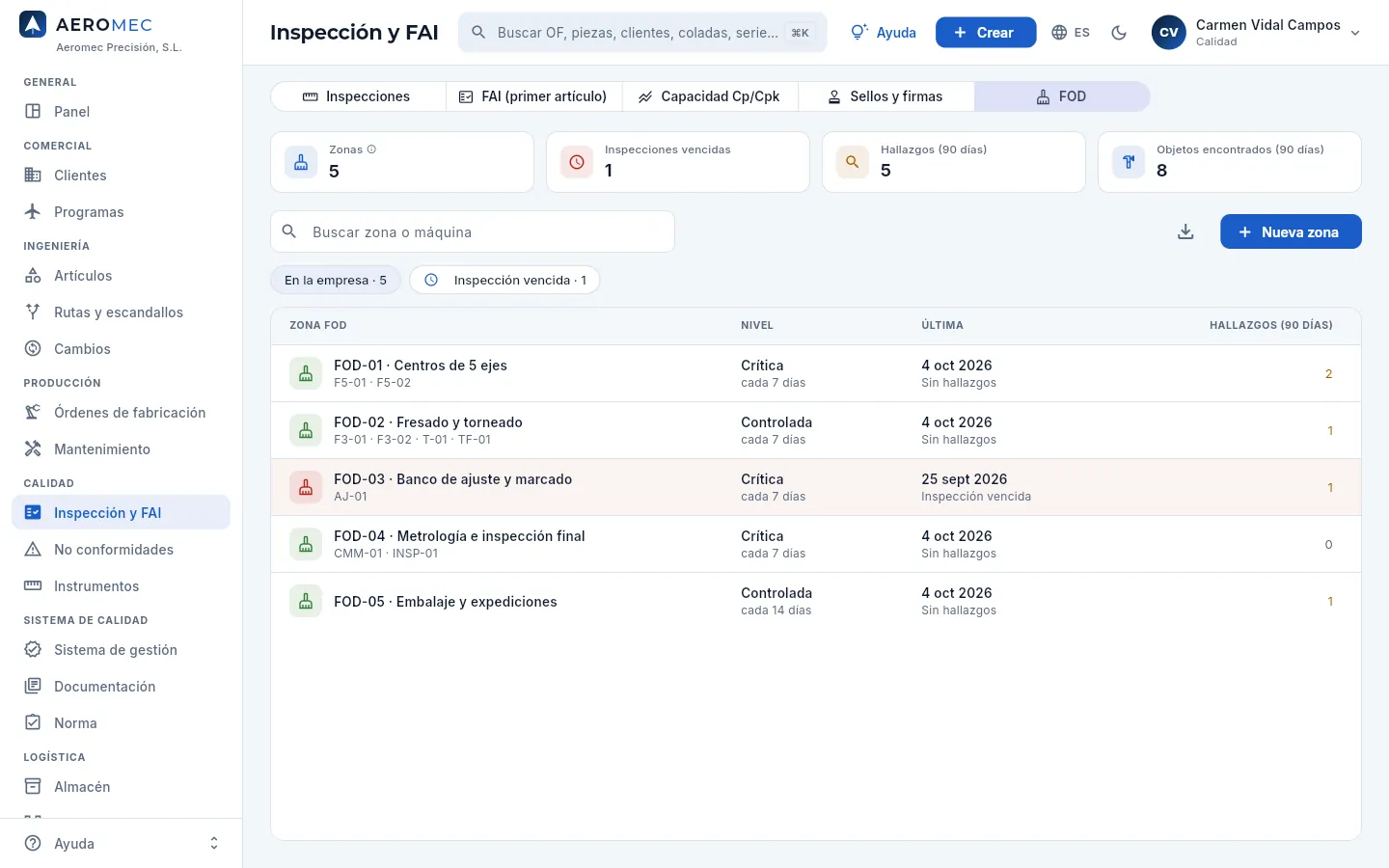Image resolution: width=1389 pixels, height=868 pixels.
Task: Toggle Inspección vencida filter chip
Action: point(504,281)
